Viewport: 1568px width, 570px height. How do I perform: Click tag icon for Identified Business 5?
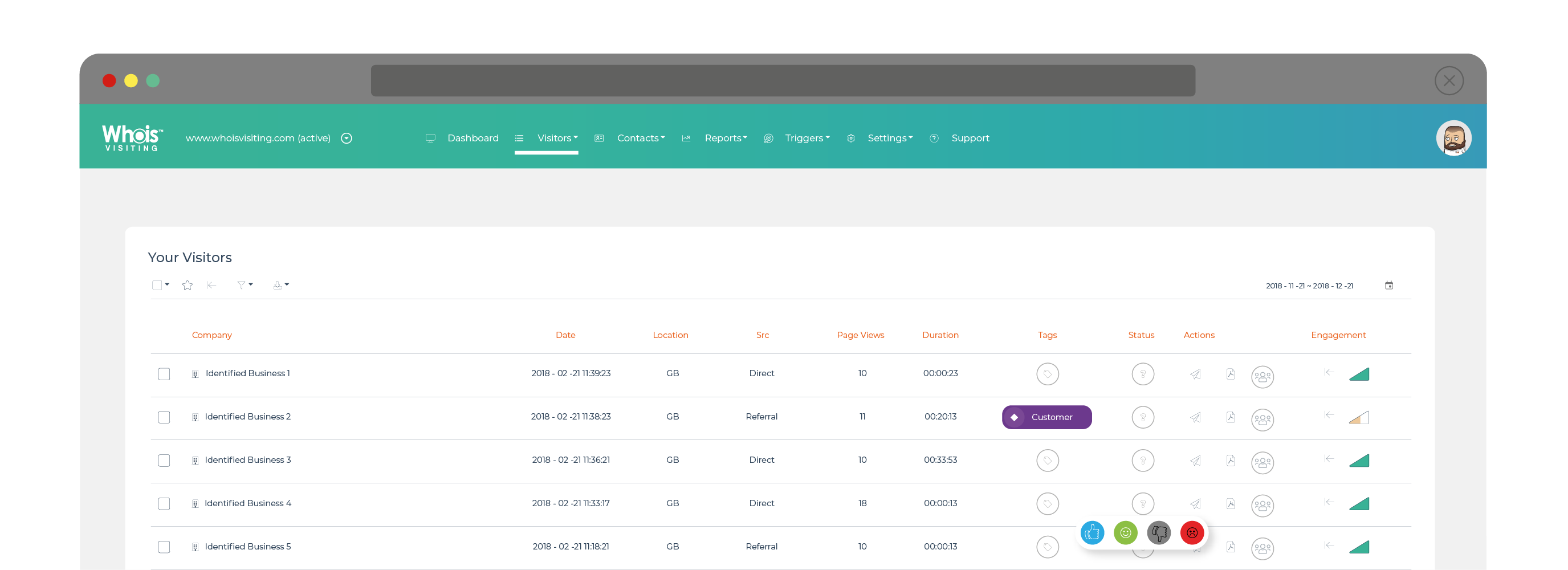coord(1047,547)
